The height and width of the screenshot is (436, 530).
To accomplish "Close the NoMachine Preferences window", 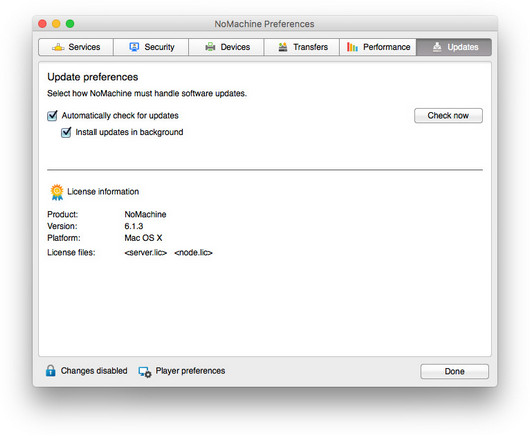I will (43, 24).
